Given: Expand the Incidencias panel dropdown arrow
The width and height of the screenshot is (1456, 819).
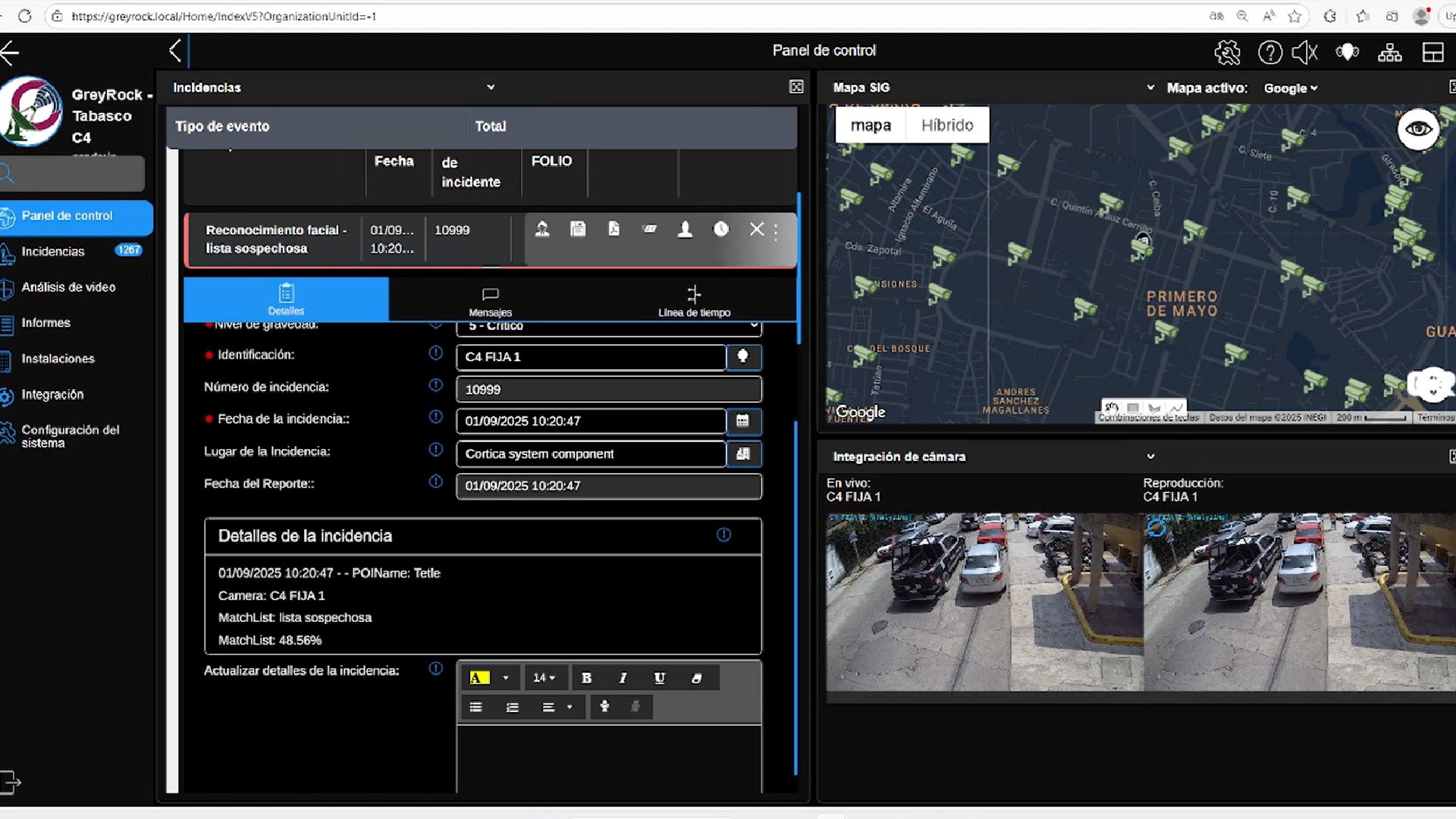Looking at the screenshot, I should [491, 87].
